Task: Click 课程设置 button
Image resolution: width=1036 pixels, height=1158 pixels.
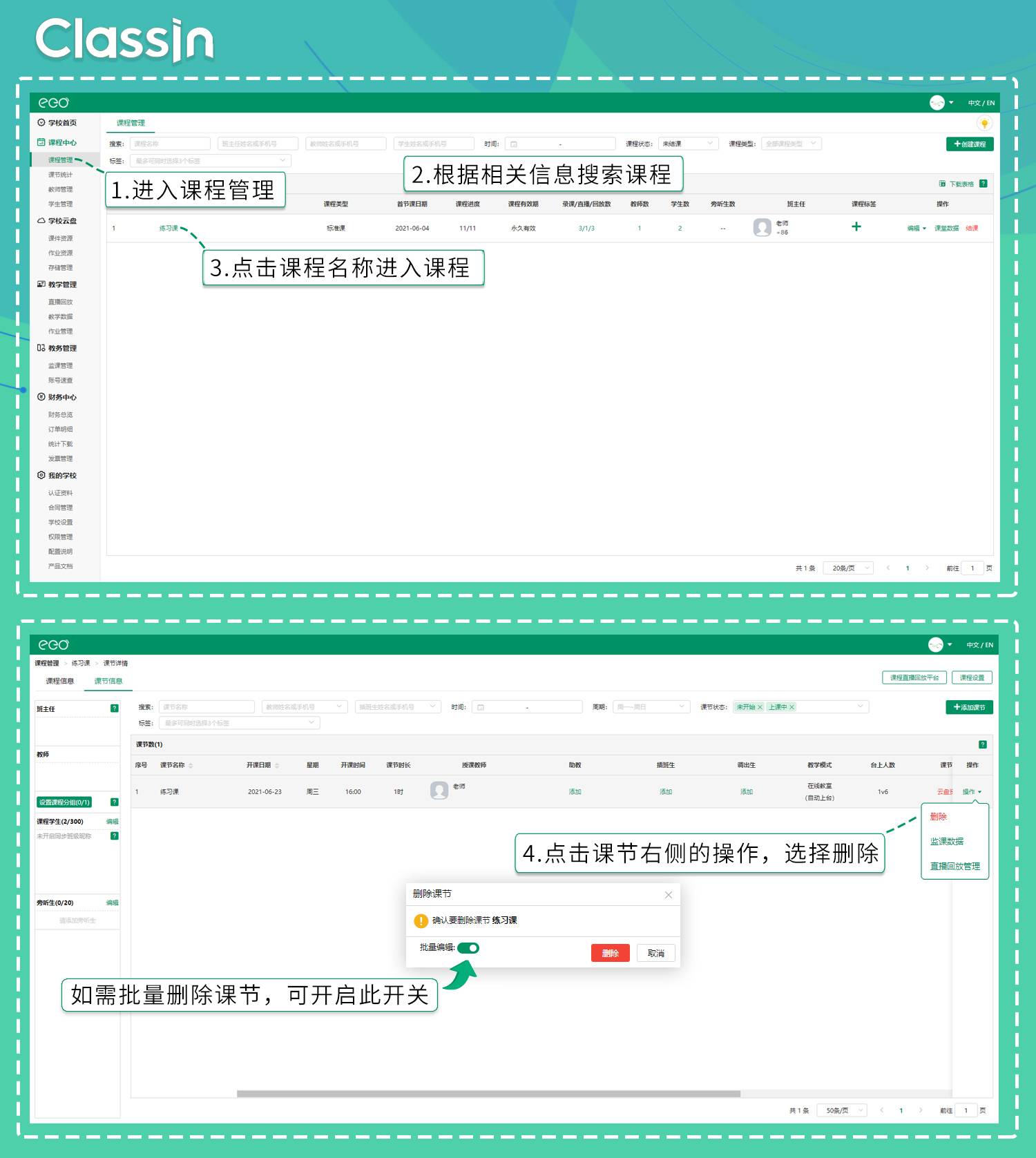Action: 972,677
